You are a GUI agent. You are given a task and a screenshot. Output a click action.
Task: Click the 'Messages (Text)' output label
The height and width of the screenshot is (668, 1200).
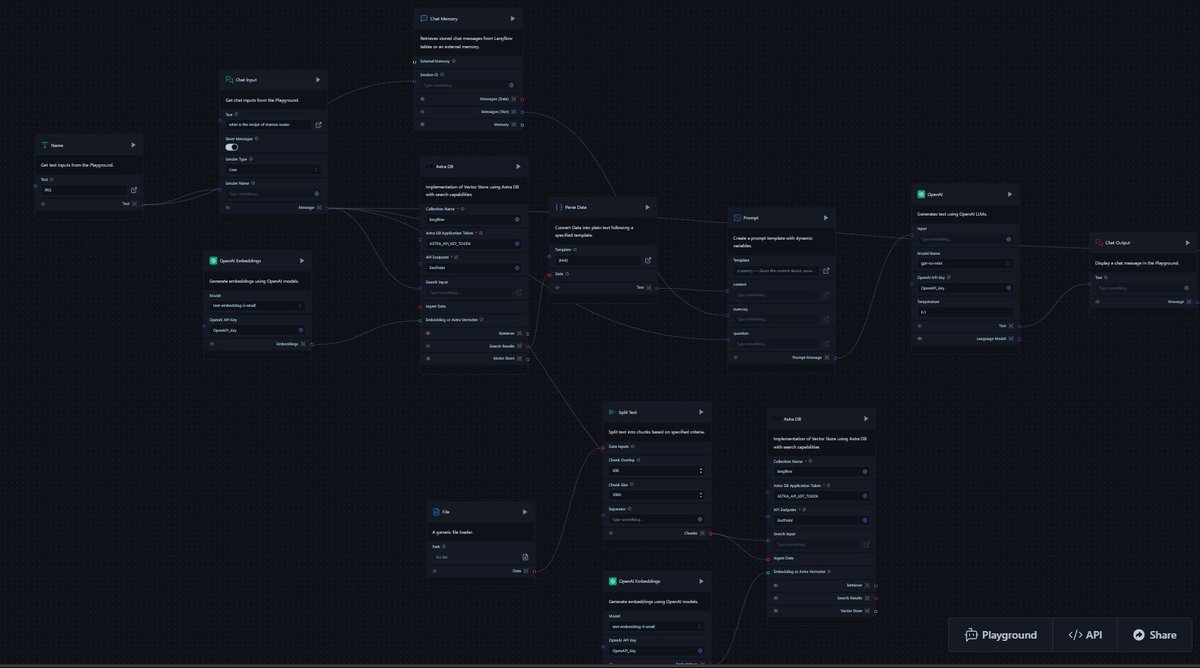496,112
